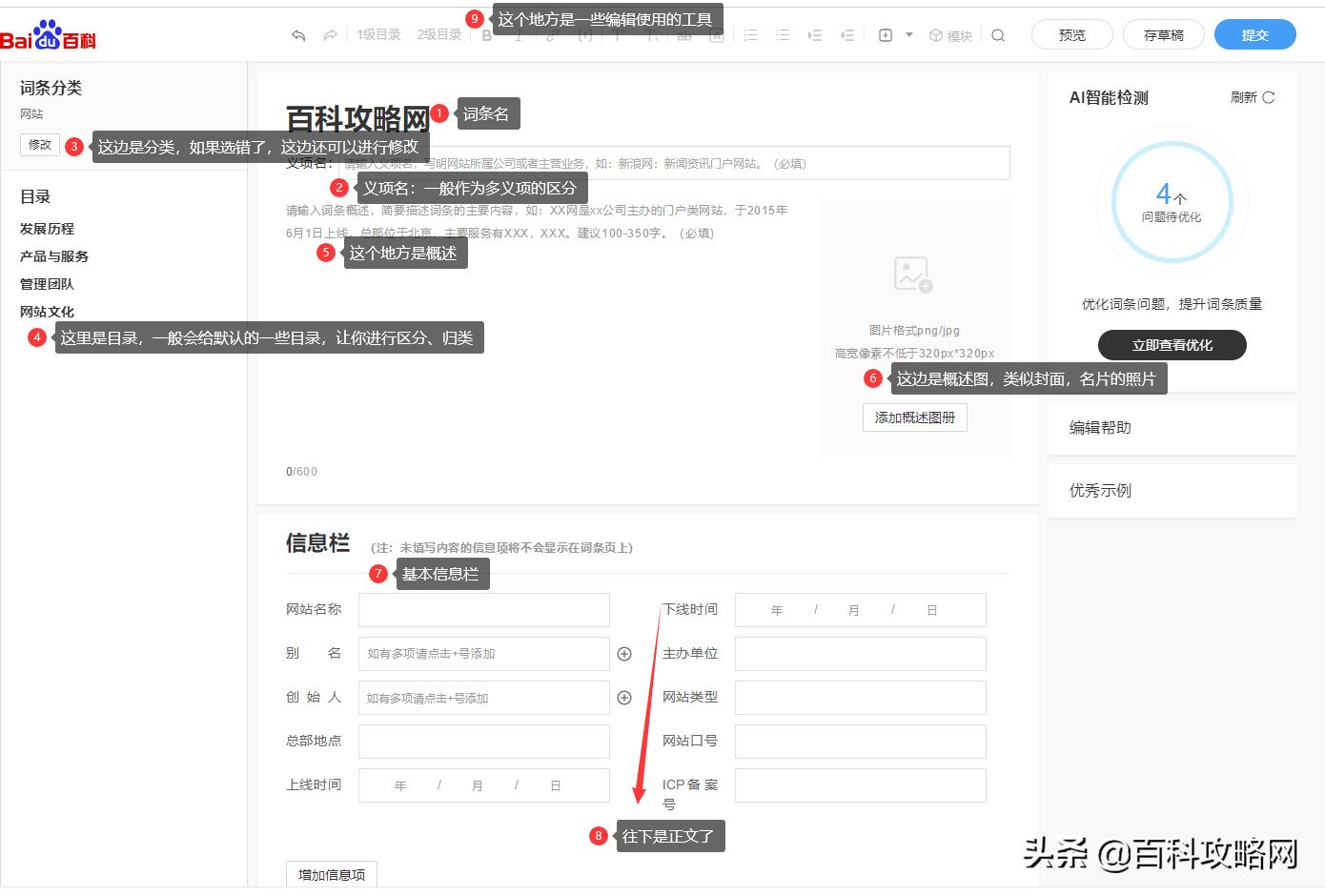Redo the last edit in the toolbar
Screen dimensions: 1325x896
[330, 34]
